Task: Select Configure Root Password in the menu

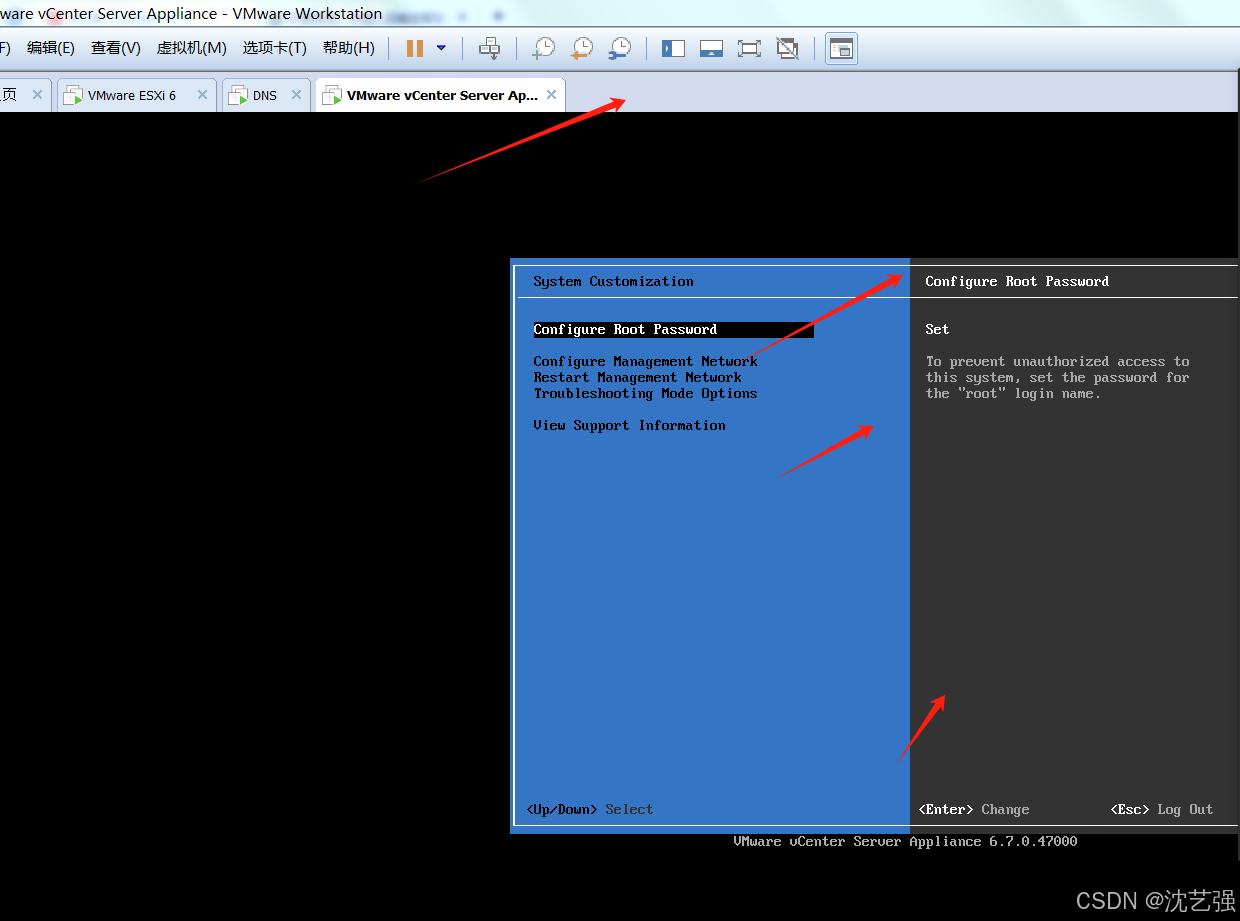Action: 673,329
